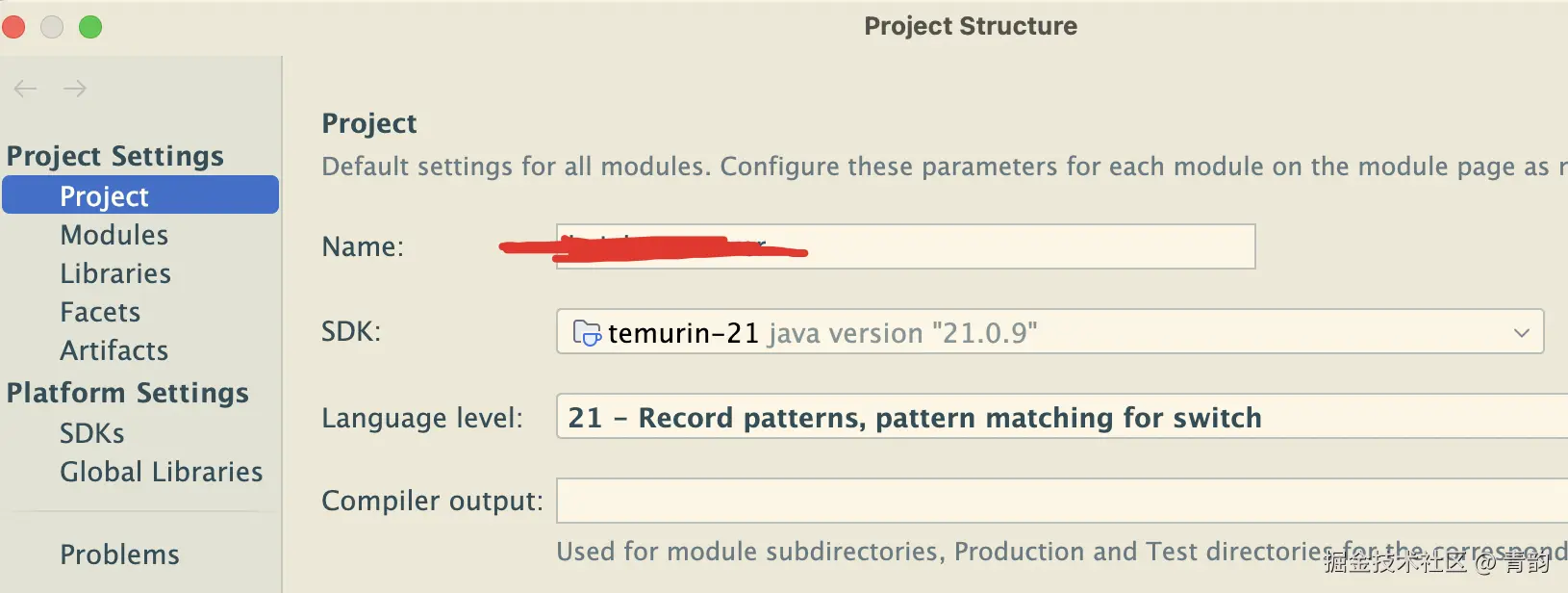Click the forward navigation arrow
The image size is (1568, 593).
75,90
